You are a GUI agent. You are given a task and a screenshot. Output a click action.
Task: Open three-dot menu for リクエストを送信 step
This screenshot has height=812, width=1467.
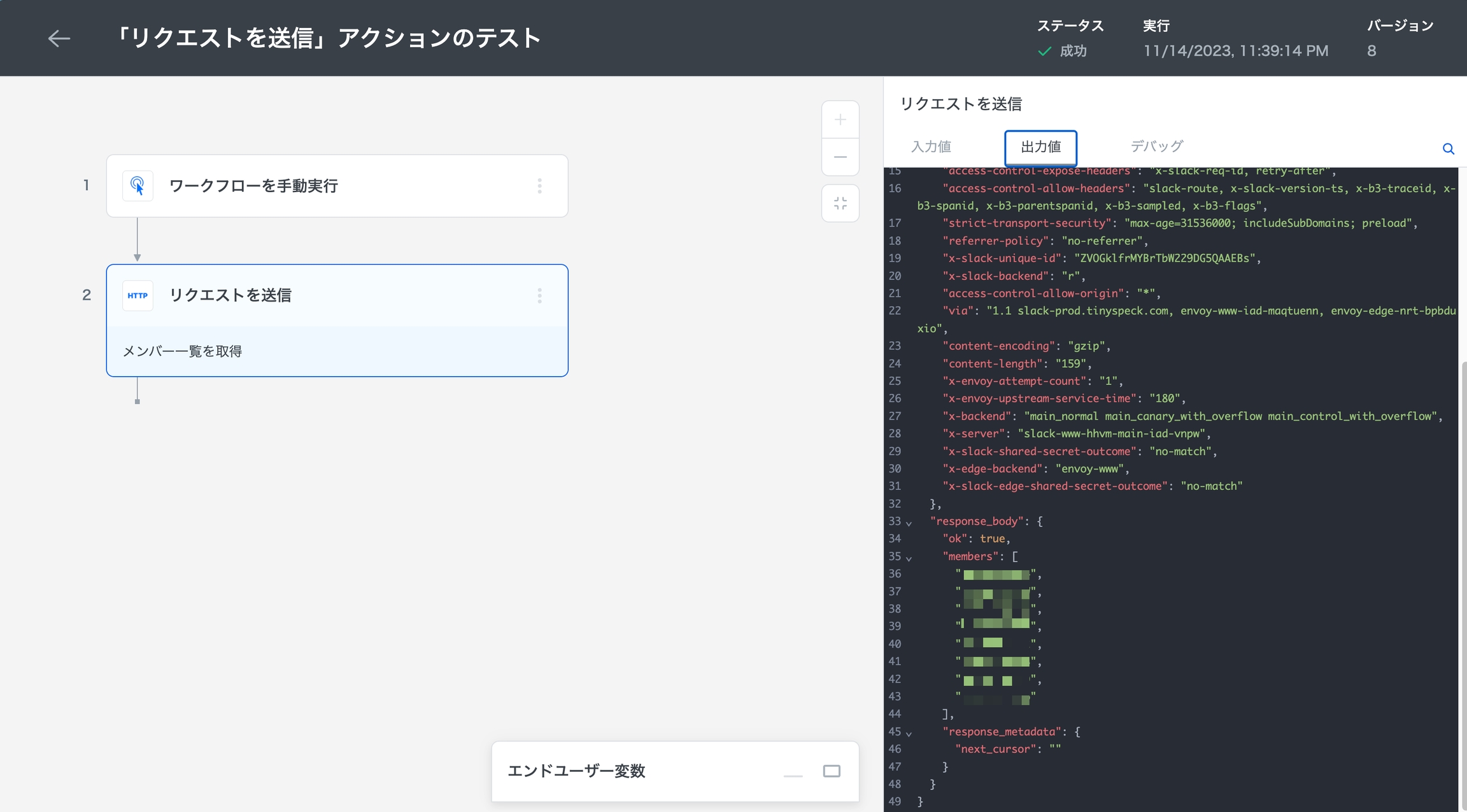click(539, 295)
